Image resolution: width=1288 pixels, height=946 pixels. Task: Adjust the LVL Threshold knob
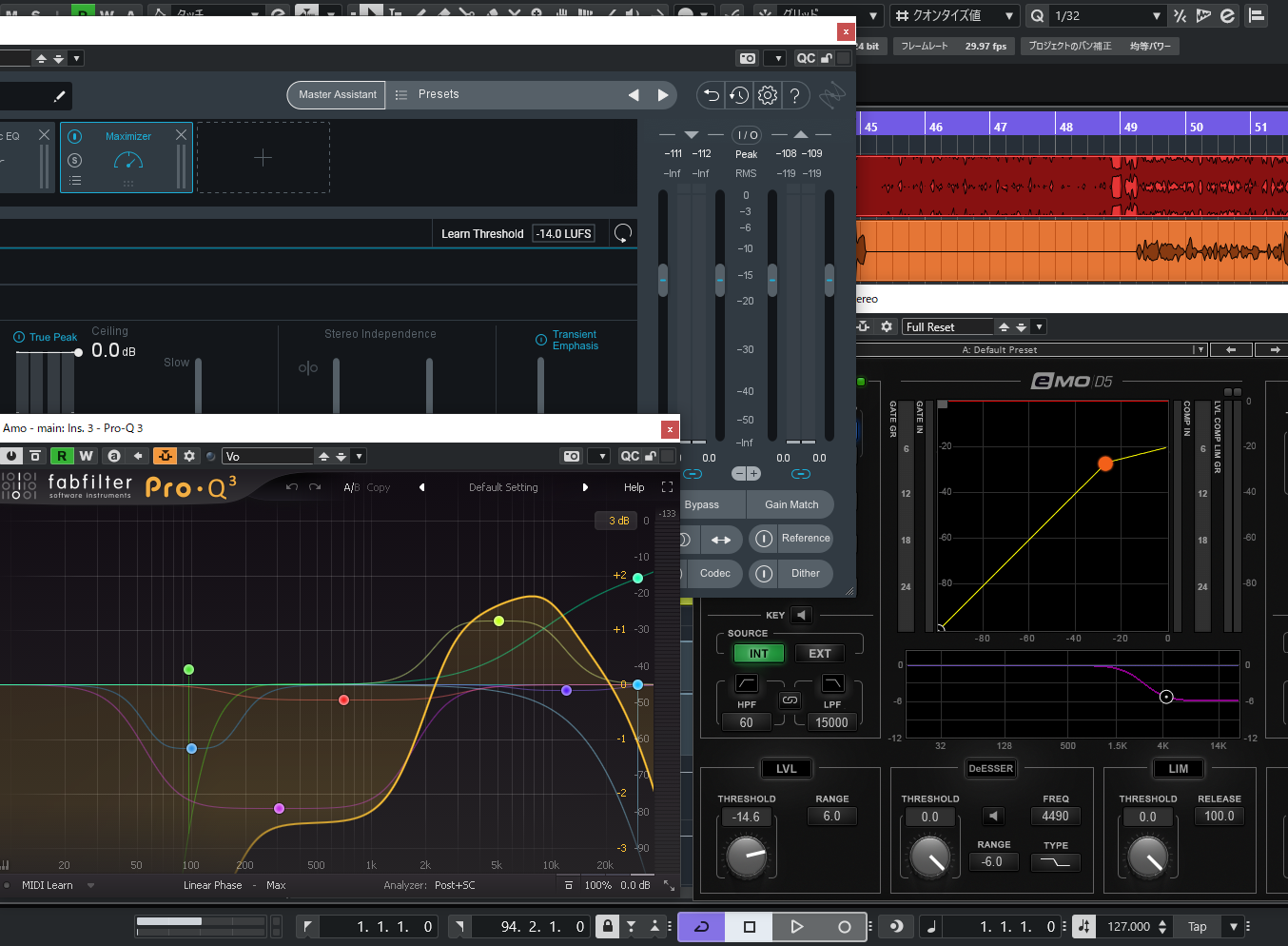[x=747, y=857]
